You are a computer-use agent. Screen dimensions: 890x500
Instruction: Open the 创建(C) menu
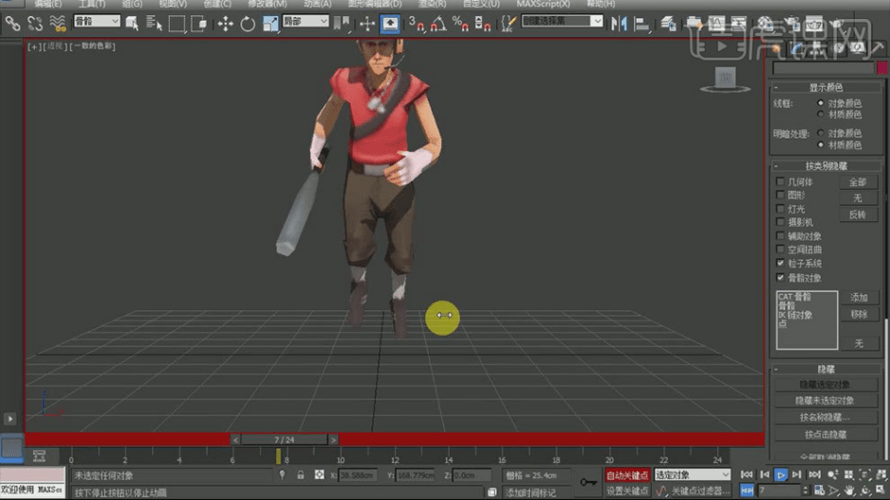pos(217,4)
